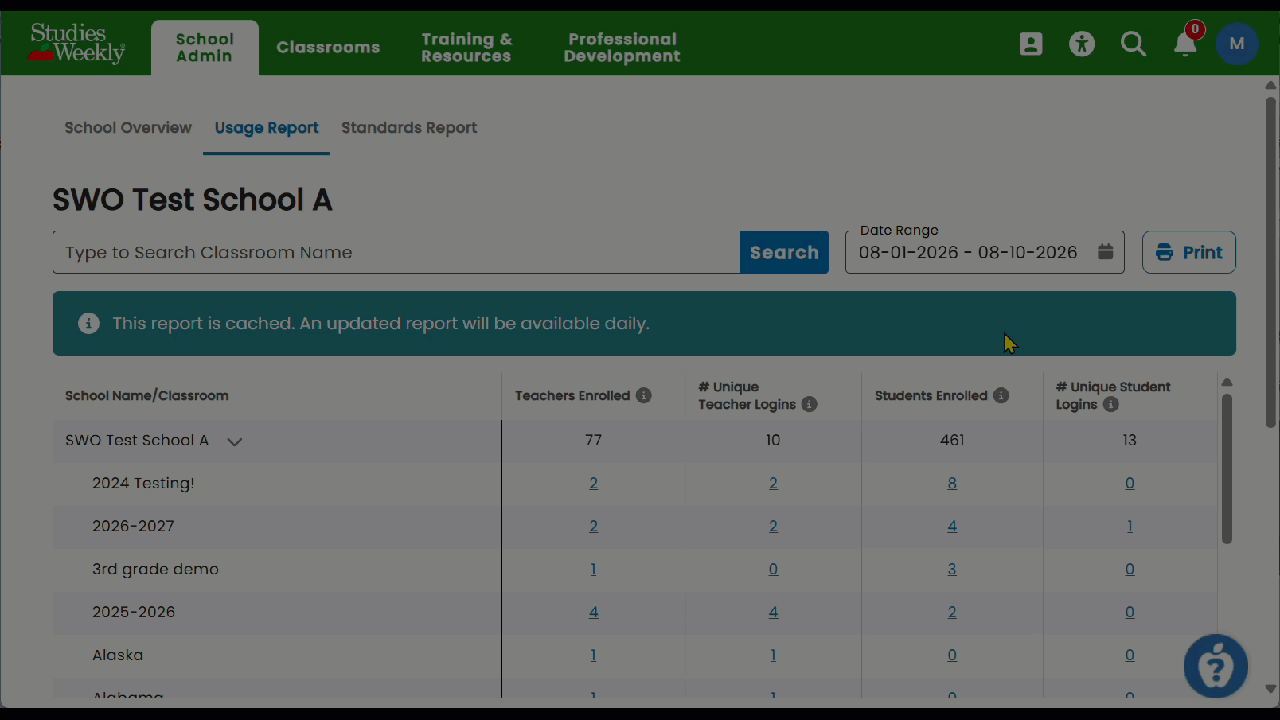1280x720 pixels.
Task: Click the "School Name/Classroom" column header
Action: click(x=147, y=395)
